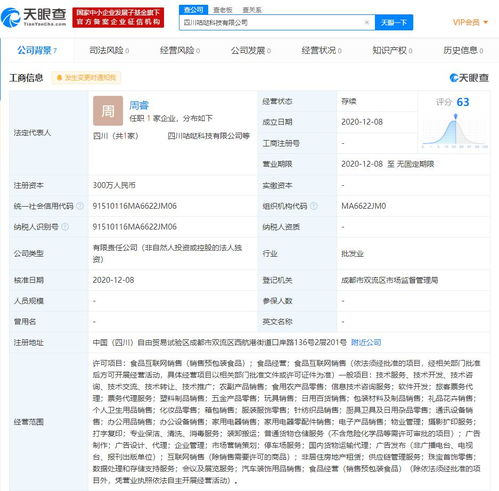The image size is (499, 491).
Task: Select 成都市双流区市场监督管理局 registration authority
Action: (390, 280)
